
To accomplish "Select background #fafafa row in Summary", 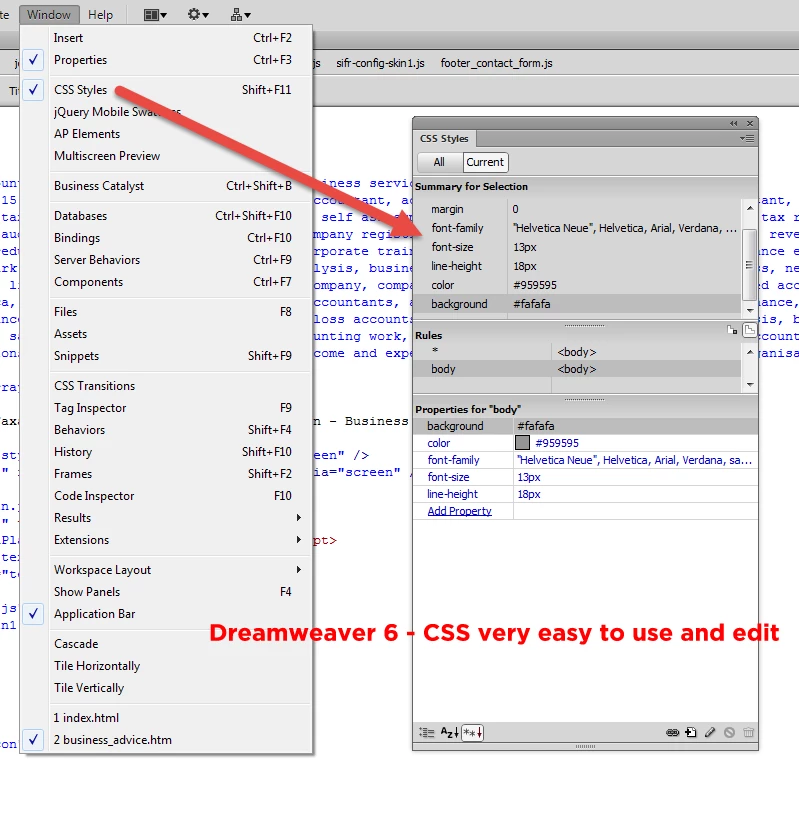I will tap(577, 304).
